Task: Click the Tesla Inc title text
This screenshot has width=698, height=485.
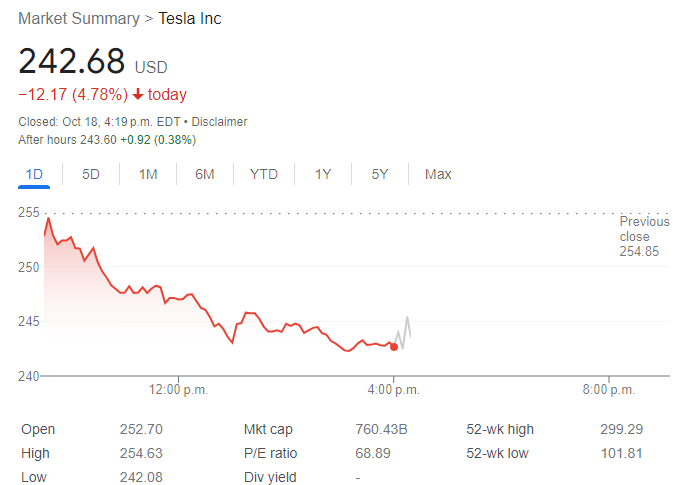Action: click(x=190, y=19)
